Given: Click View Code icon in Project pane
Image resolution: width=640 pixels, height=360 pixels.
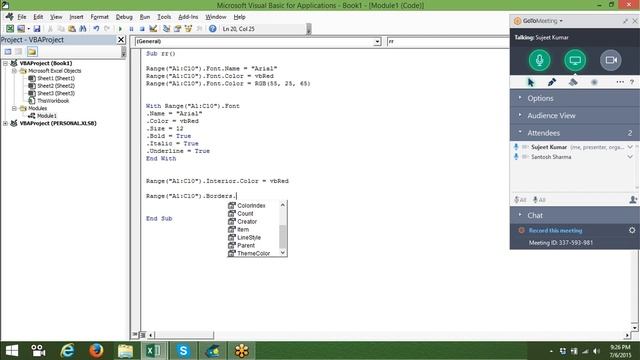Looking at the screenshot, I should tap(8, 51).
